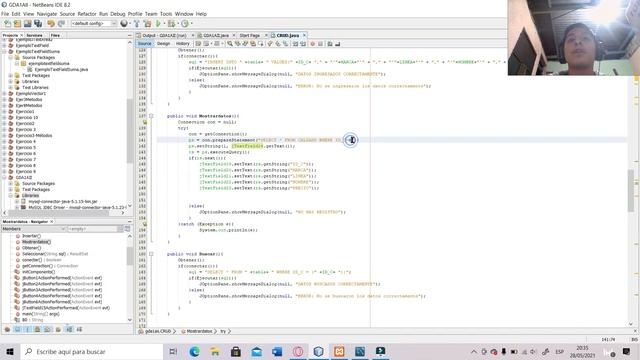The image size is (640, 360).
Task: Select Obtener() in Navigator members
Action: pos(31,248)
